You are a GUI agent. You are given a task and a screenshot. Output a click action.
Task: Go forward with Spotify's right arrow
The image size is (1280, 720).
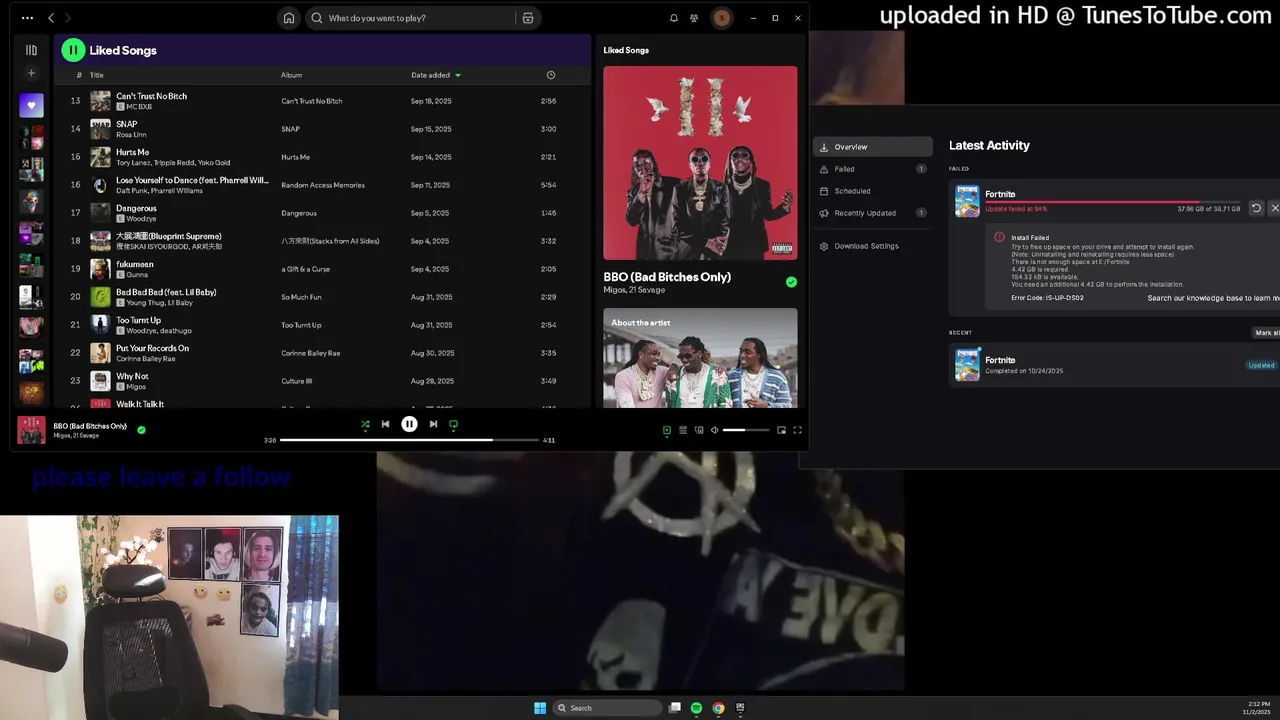pyautogui.click(x=68, y=18)
